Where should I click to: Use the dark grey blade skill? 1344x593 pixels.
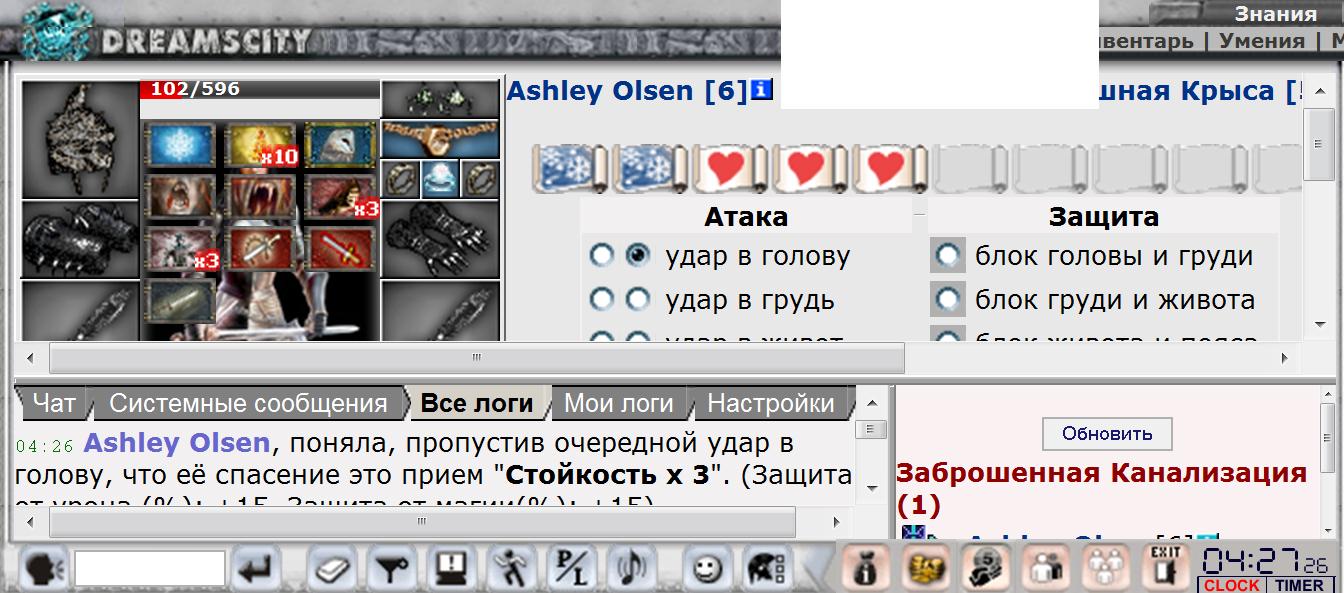point(179,299)
